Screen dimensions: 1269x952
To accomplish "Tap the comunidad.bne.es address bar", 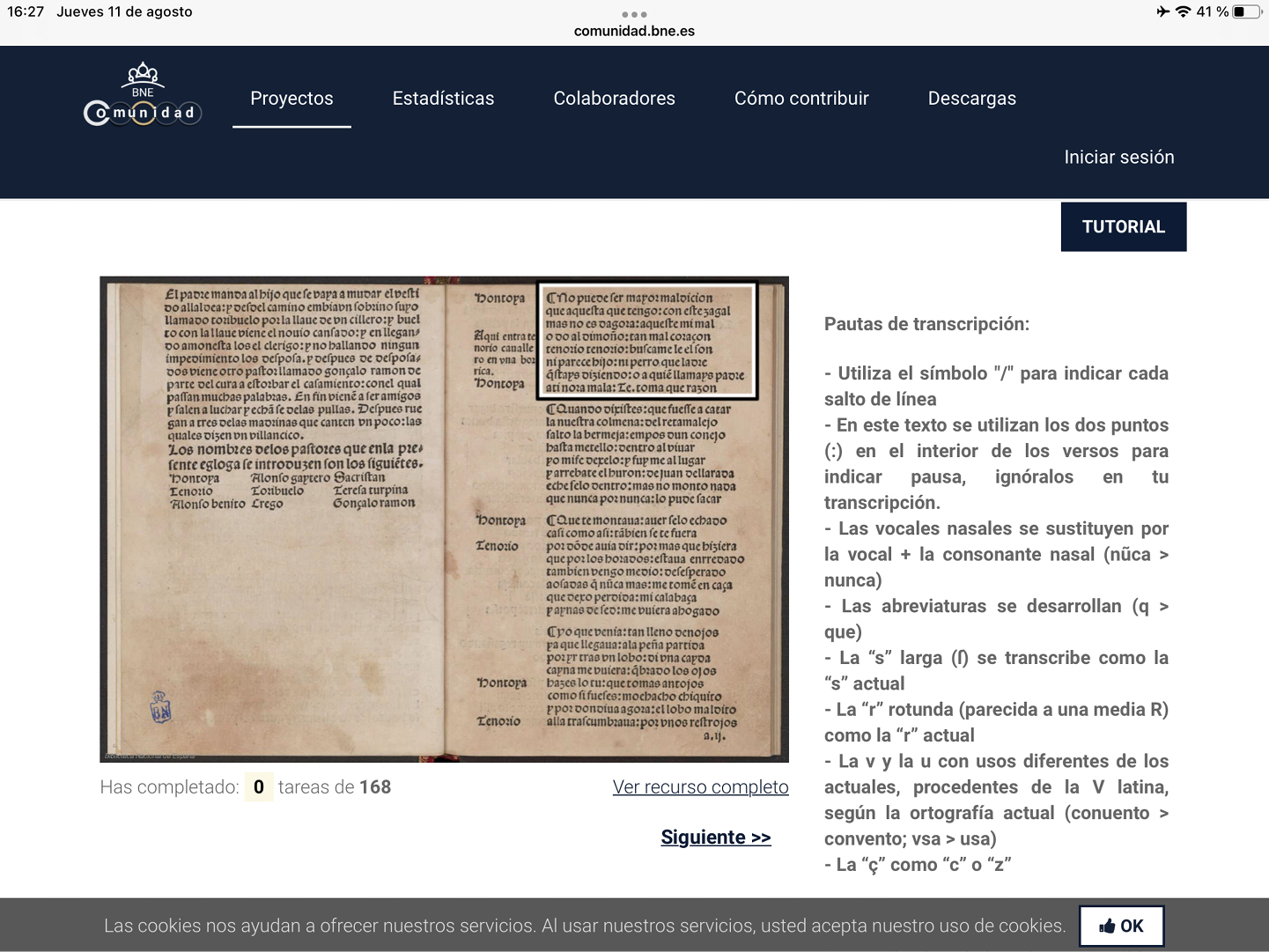I will click(x=634, y=32).
